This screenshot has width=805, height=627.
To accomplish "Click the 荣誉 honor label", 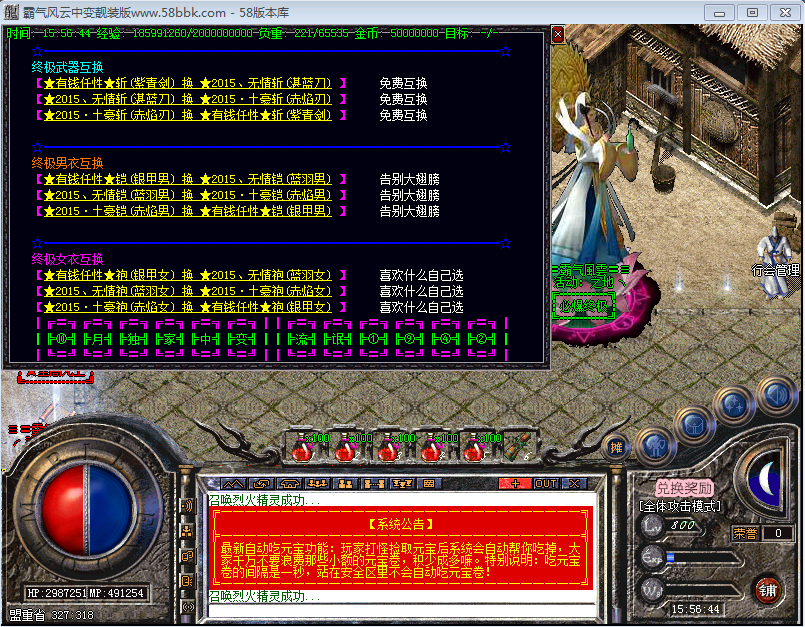I will click(x=745, y=533).
